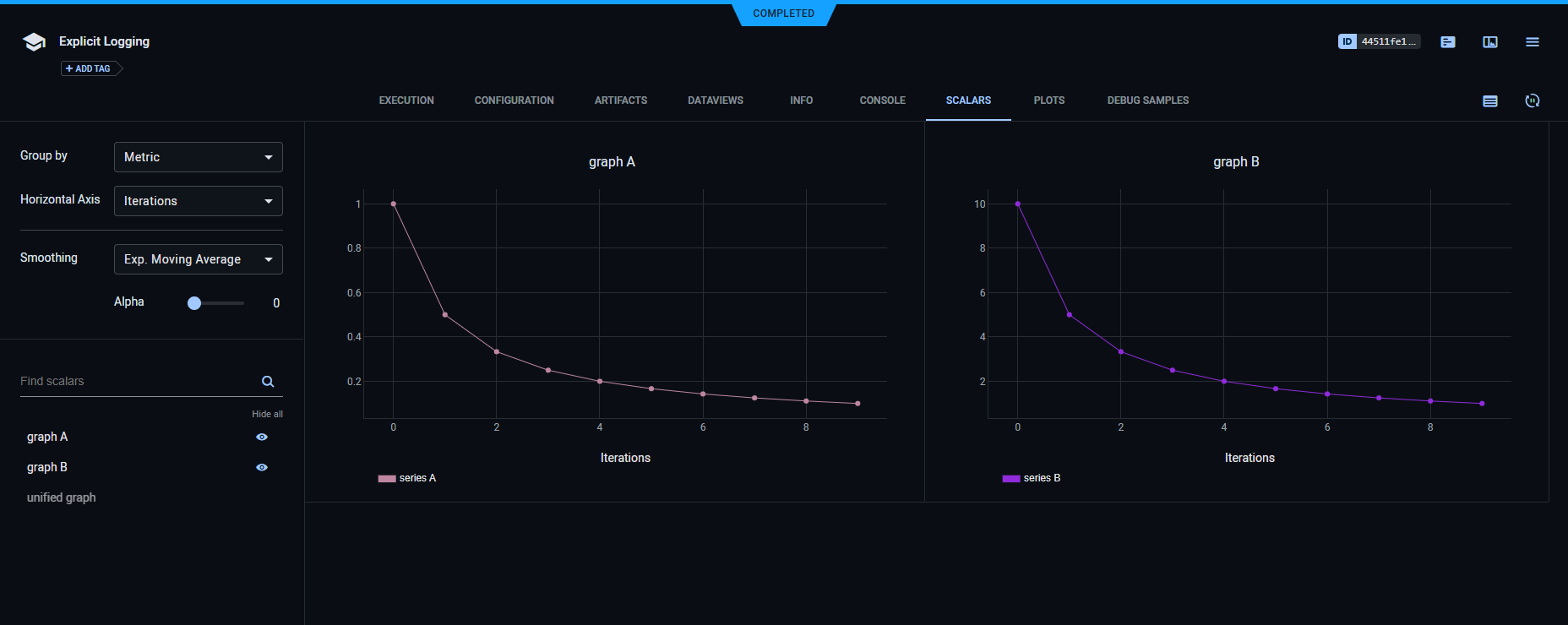
Task: Click the Find scalars input field
Action: pos(135,382)
